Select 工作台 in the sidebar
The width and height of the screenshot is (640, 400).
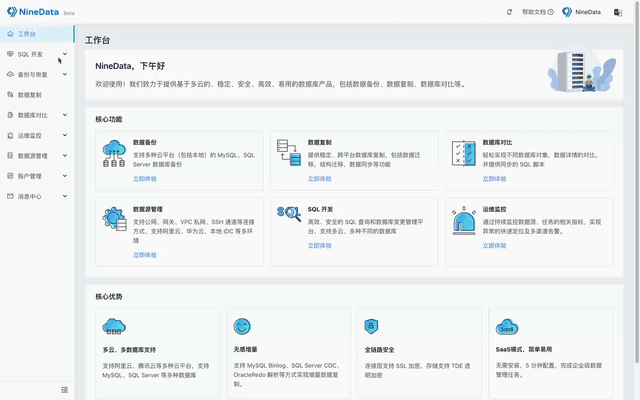37,34
